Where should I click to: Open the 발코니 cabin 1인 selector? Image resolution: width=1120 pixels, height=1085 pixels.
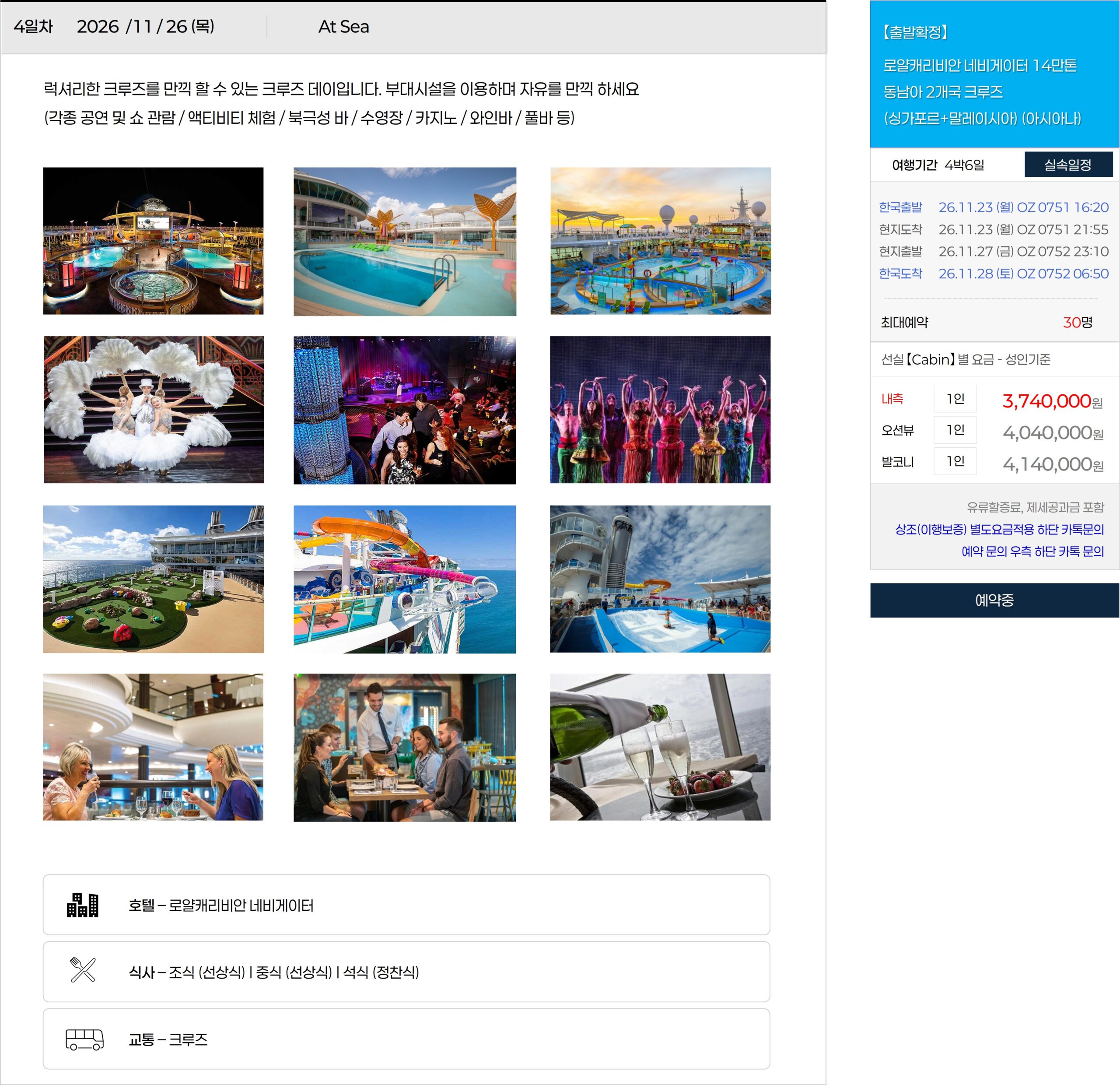pos(955,461)
